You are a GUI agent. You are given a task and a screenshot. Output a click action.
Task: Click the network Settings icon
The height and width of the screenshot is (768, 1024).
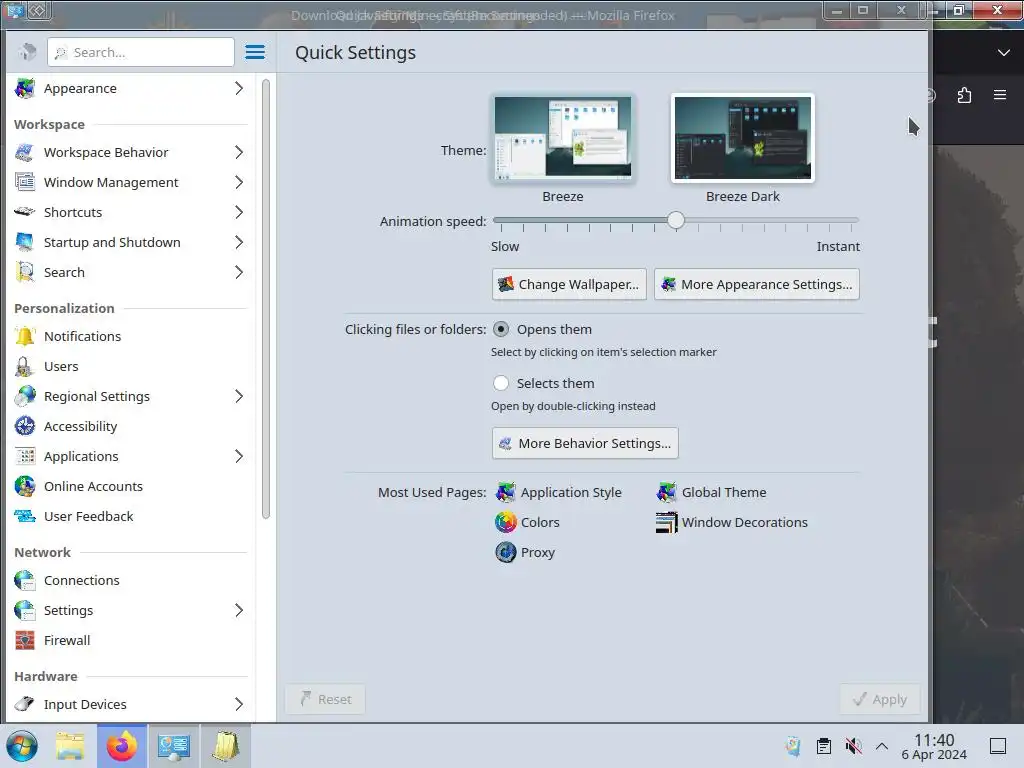[x=25, y=611]
